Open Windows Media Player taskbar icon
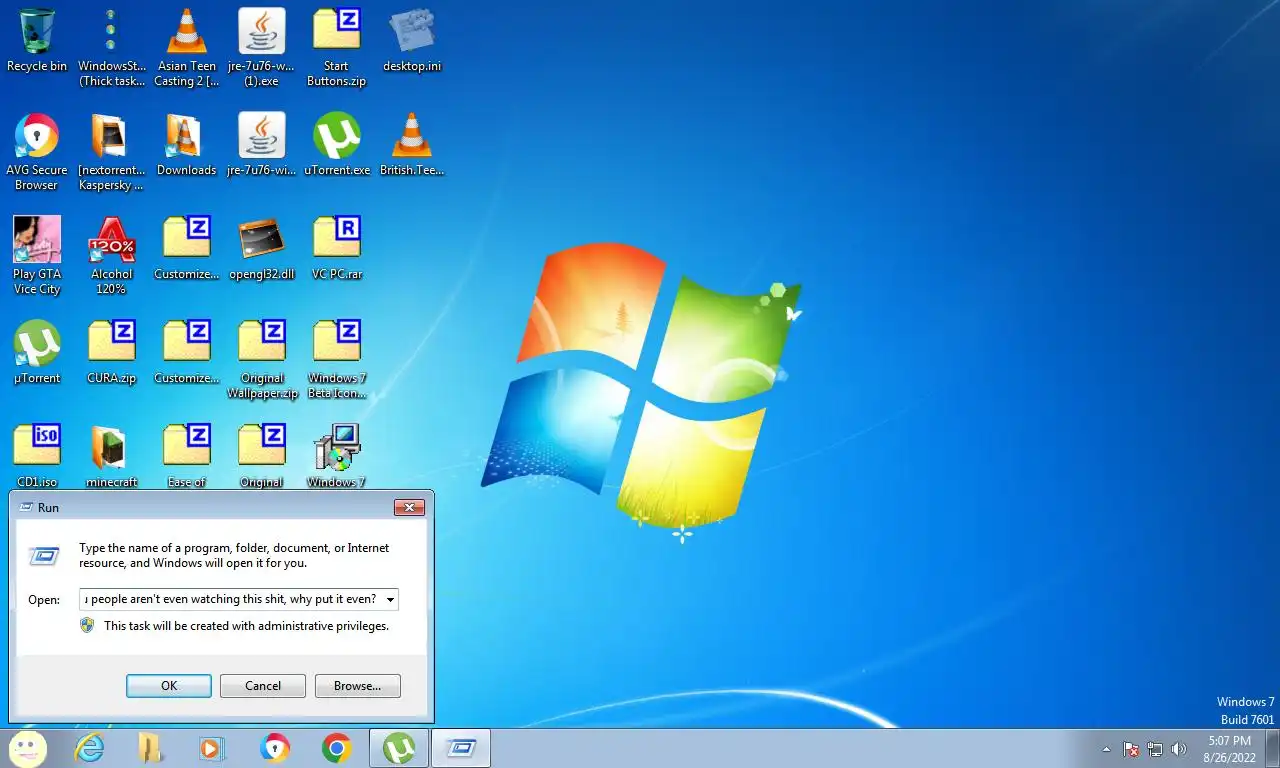 [212, 748]
